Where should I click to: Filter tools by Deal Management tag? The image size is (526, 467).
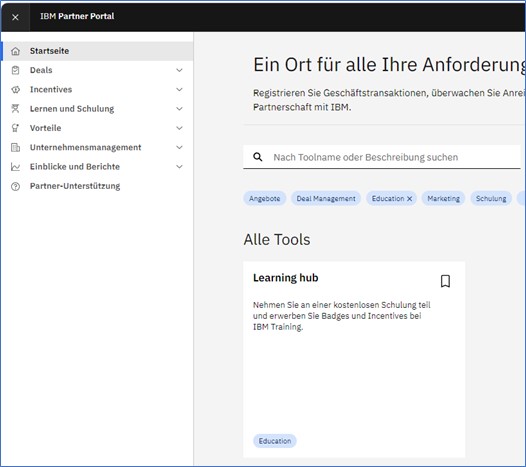point(326,199)
